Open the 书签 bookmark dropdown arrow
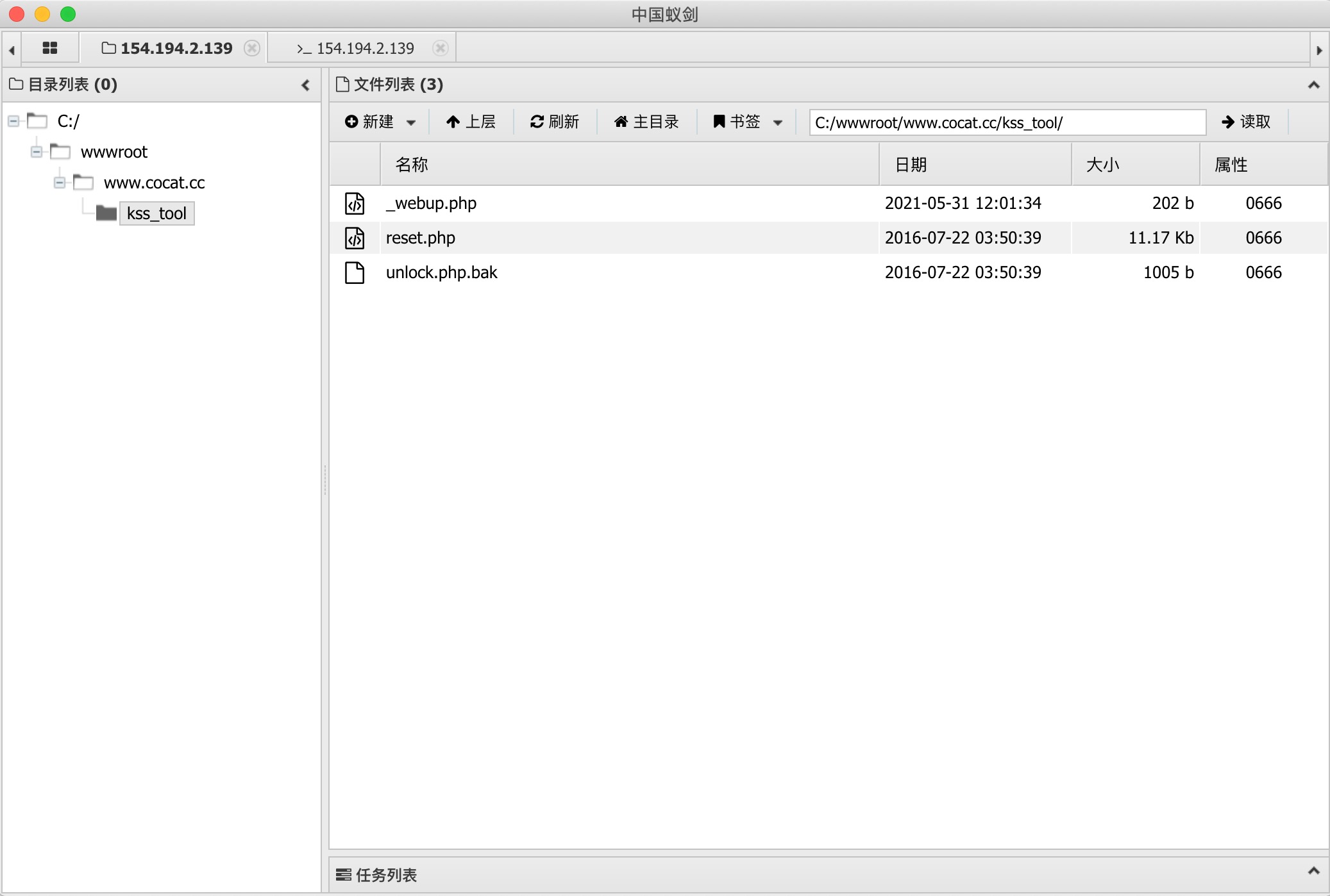The image size is (1330, 896). 778,122
